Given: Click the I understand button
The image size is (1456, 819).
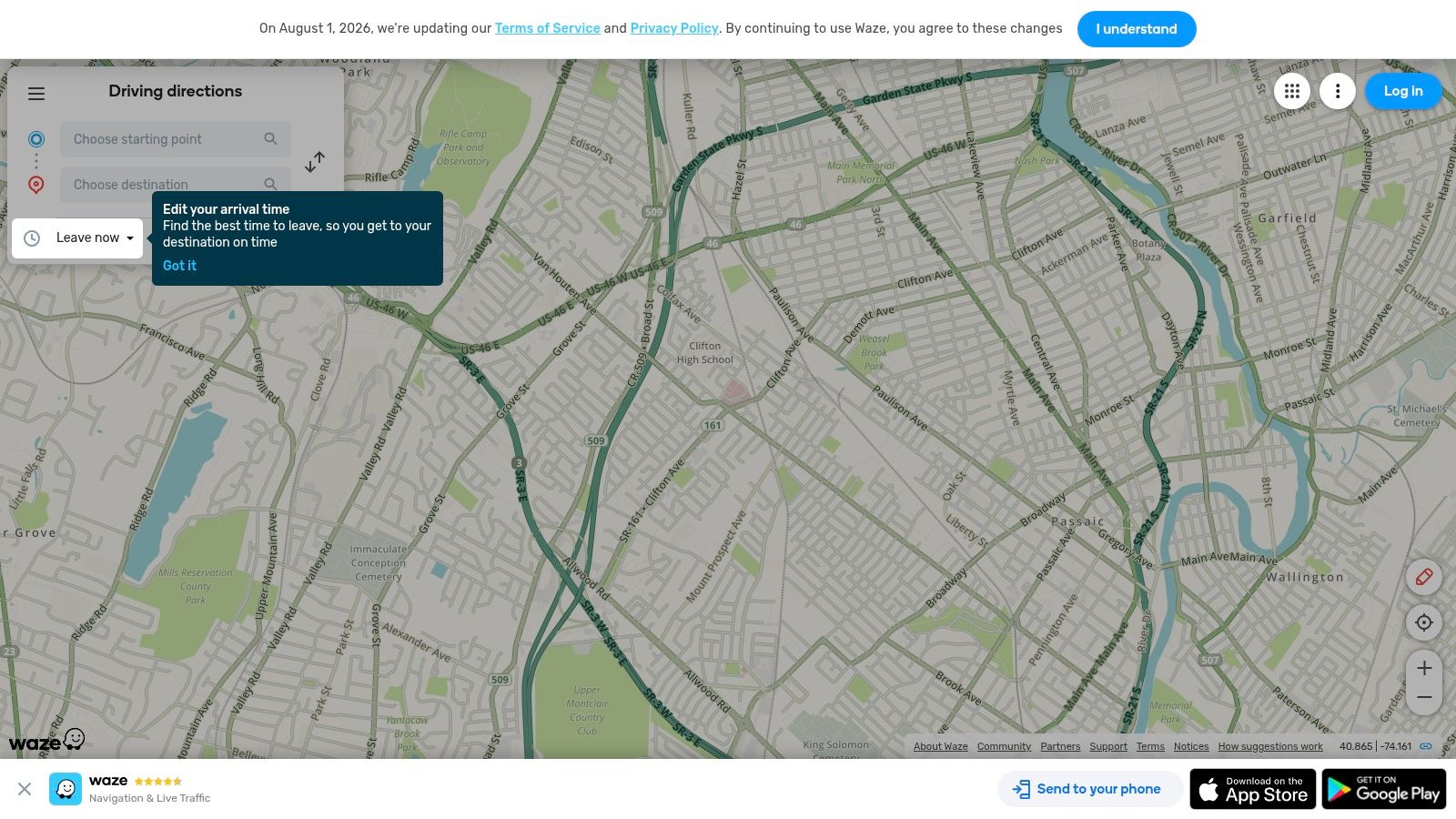Looking at the screenshot, I should [x=1137, y=29].
